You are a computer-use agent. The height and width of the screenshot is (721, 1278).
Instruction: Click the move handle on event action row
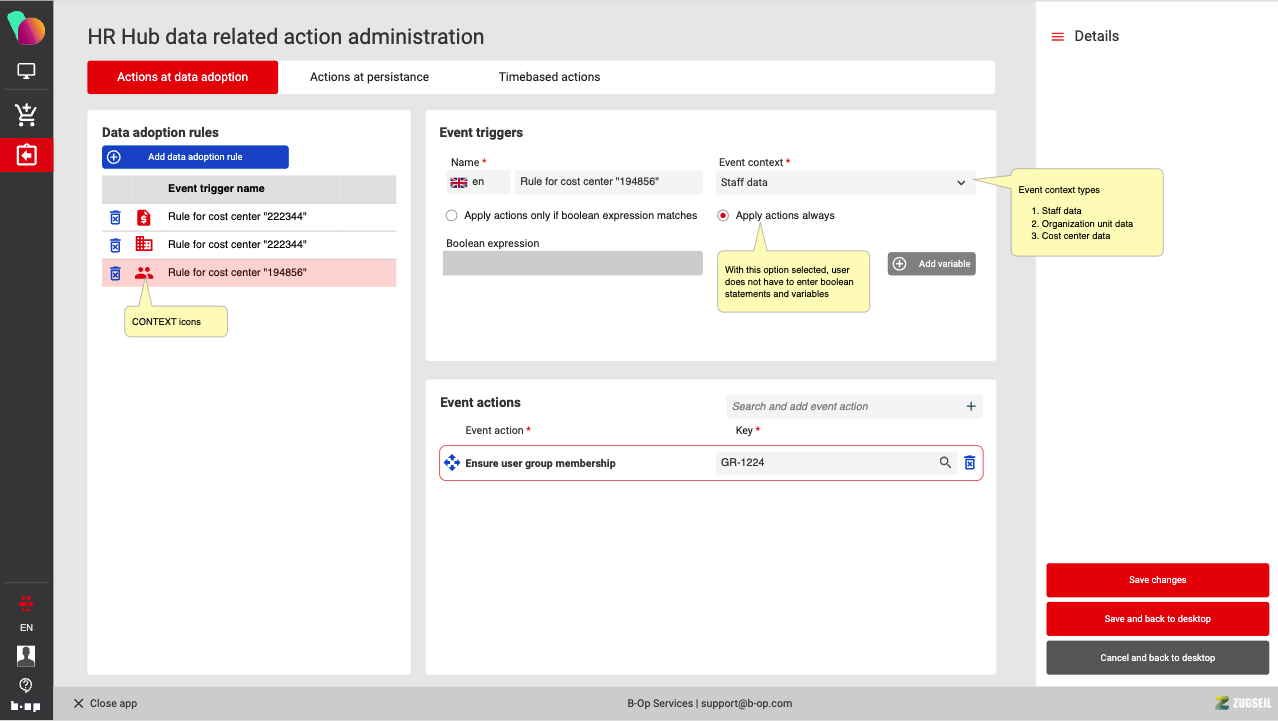[x=451, y=463]
